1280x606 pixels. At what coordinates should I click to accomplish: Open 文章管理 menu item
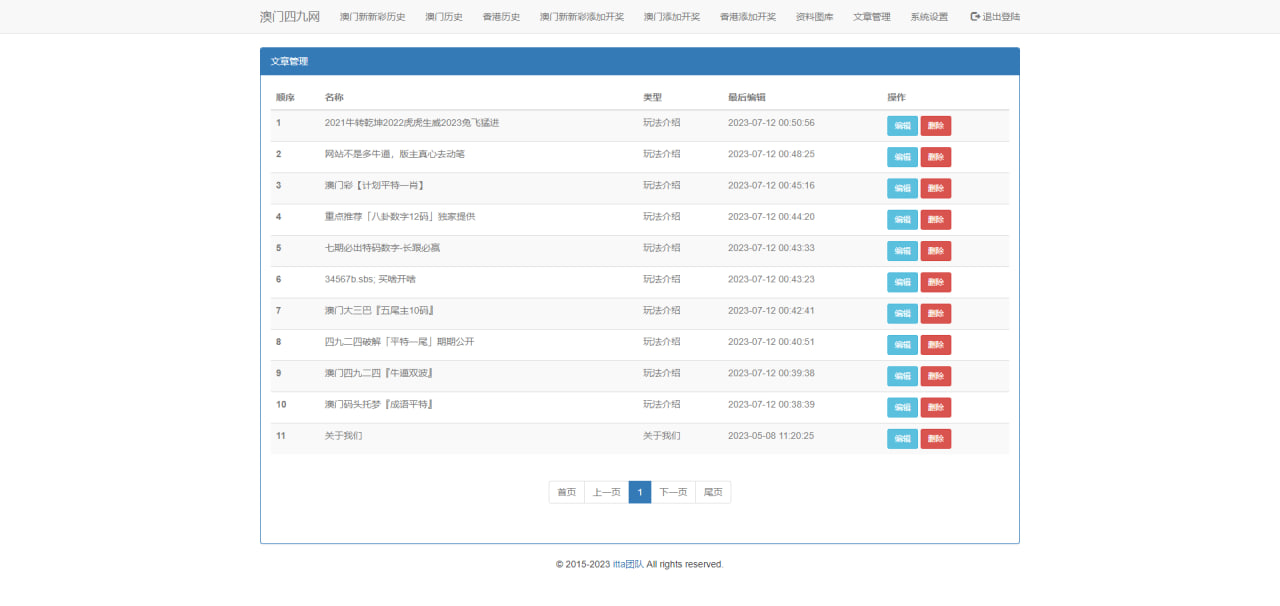tap(872, 17)
